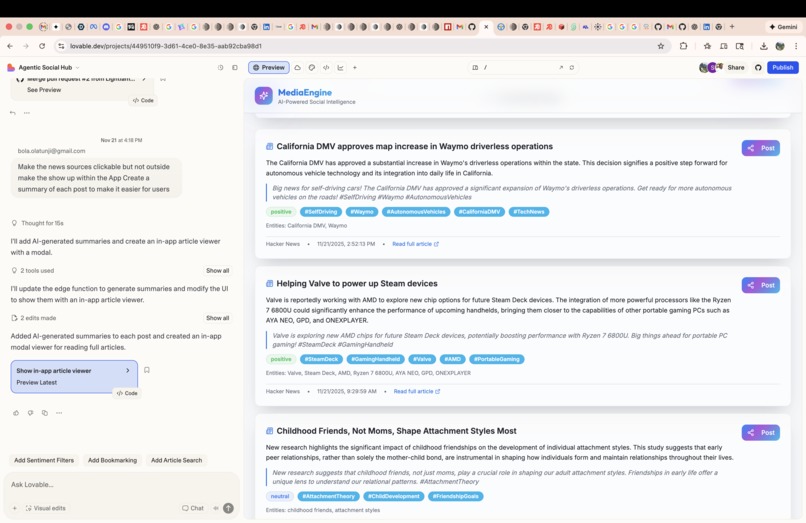This screenshot has width=806, height=523.
Task: Bookmark the Show in-app article viewer version
Action: pos(147,370)
